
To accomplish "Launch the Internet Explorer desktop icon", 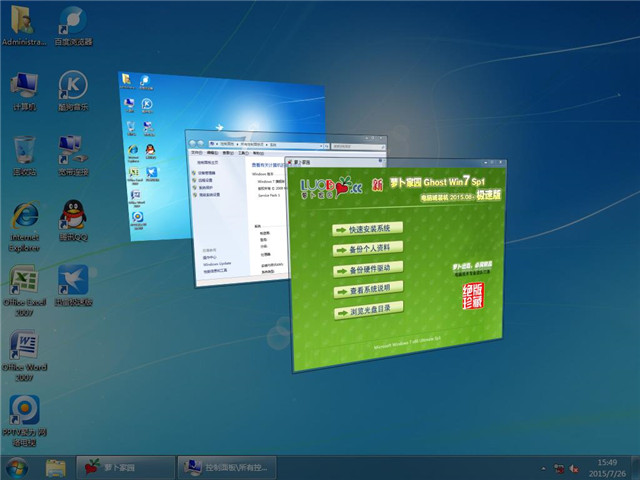I will 24,226.
